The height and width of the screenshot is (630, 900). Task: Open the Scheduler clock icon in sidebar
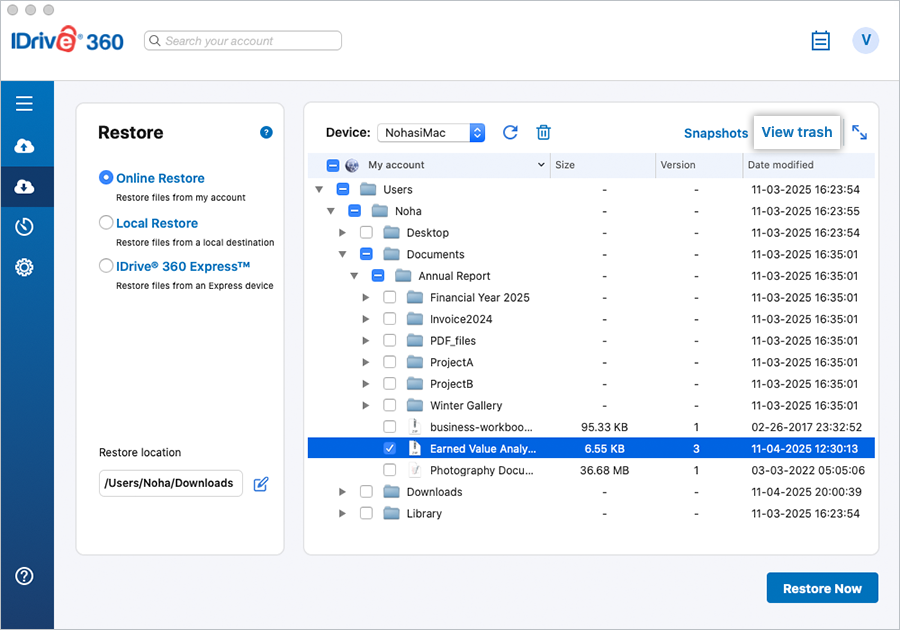[x=25, y=227]
